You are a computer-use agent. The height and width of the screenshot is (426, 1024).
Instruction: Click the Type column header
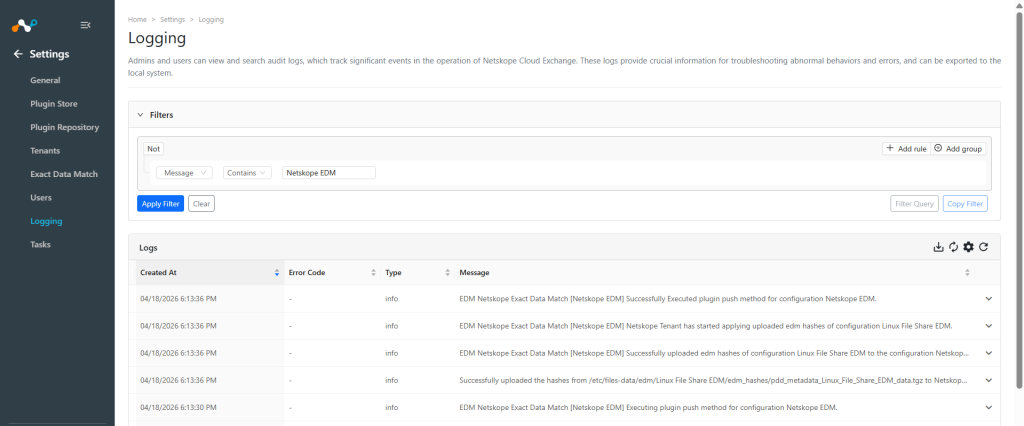(x=417, y=272)
